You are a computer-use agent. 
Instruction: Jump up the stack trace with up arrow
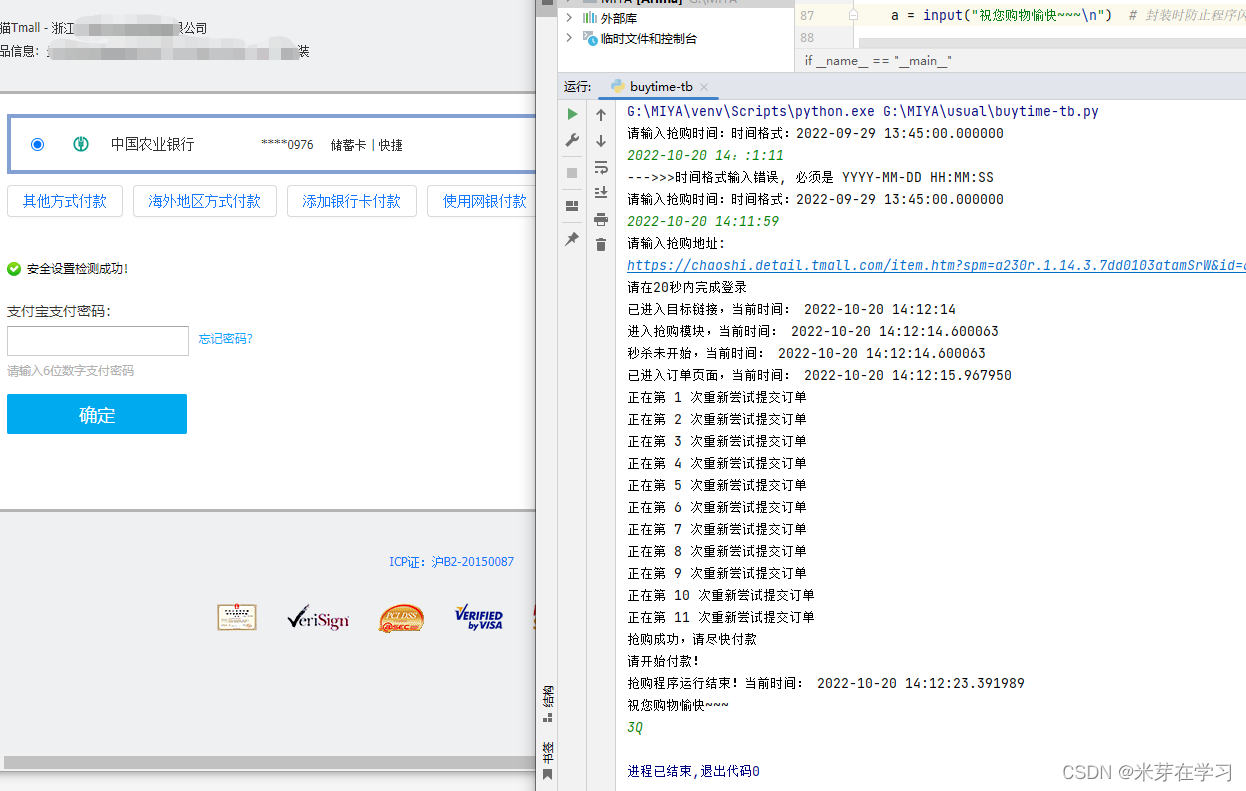coord(601,115)
